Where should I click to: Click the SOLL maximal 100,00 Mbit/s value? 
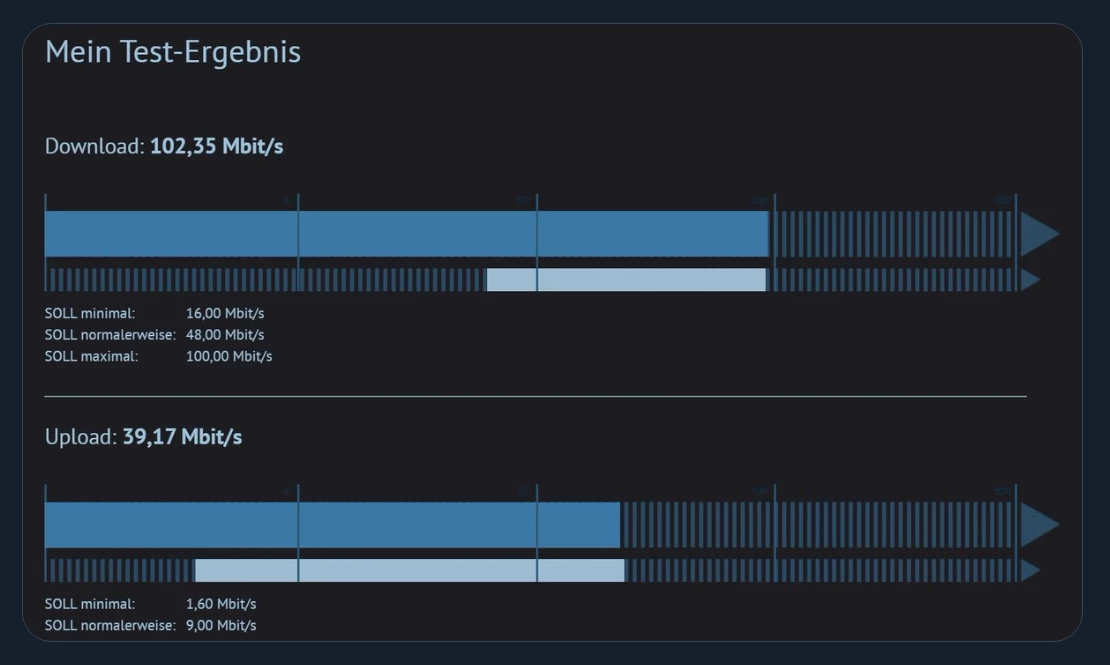229,356
